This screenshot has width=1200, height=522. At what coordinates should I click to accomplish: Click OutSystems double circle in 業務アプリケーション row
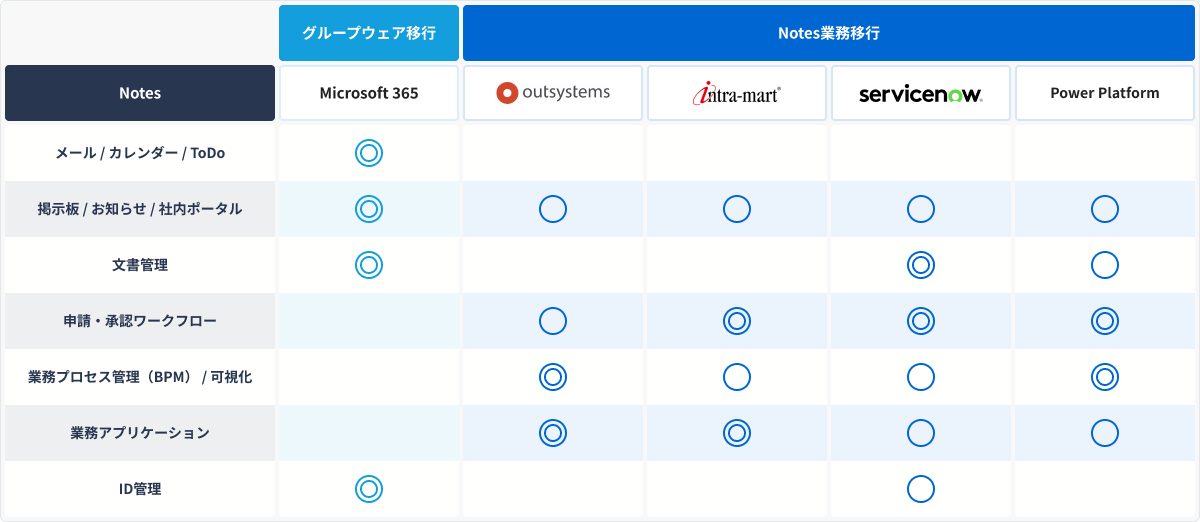[x=553, y=433]
